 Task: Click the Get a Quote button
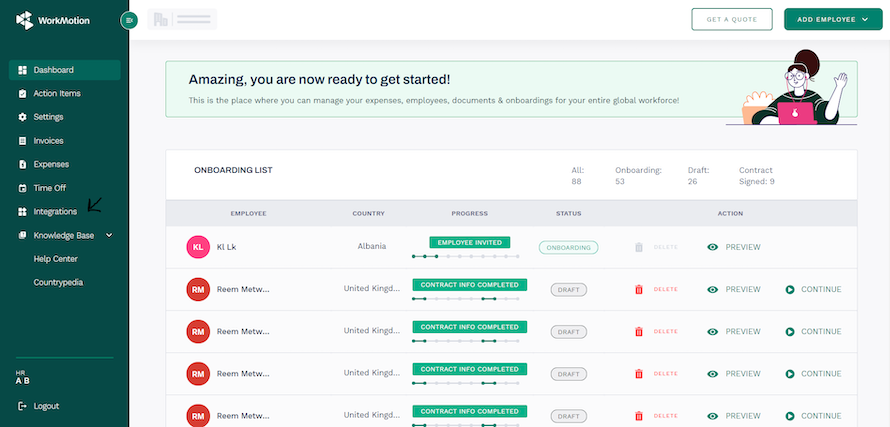click(x=732, y=19)
